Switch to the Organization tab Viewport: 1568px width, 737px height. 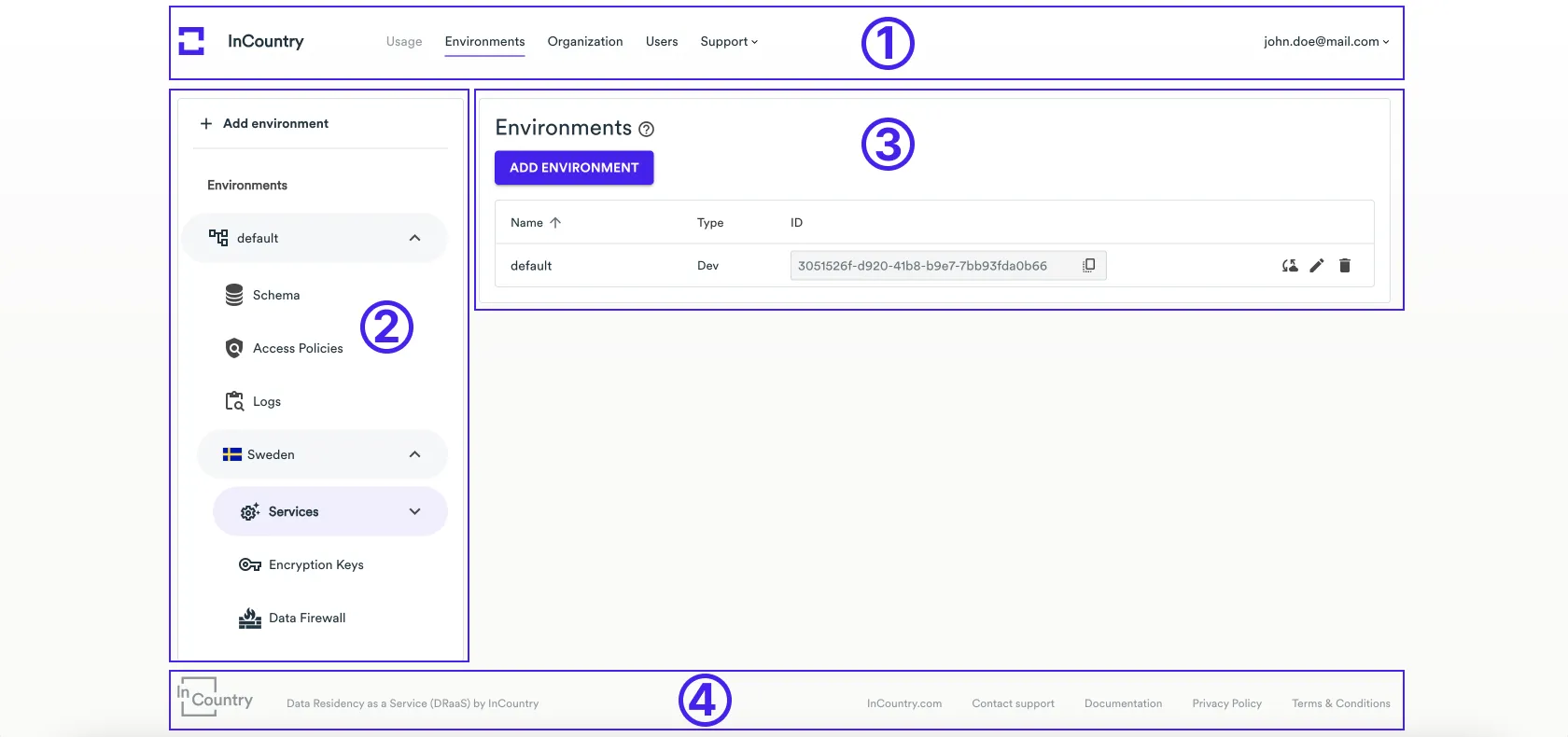(x=585, y=41)
